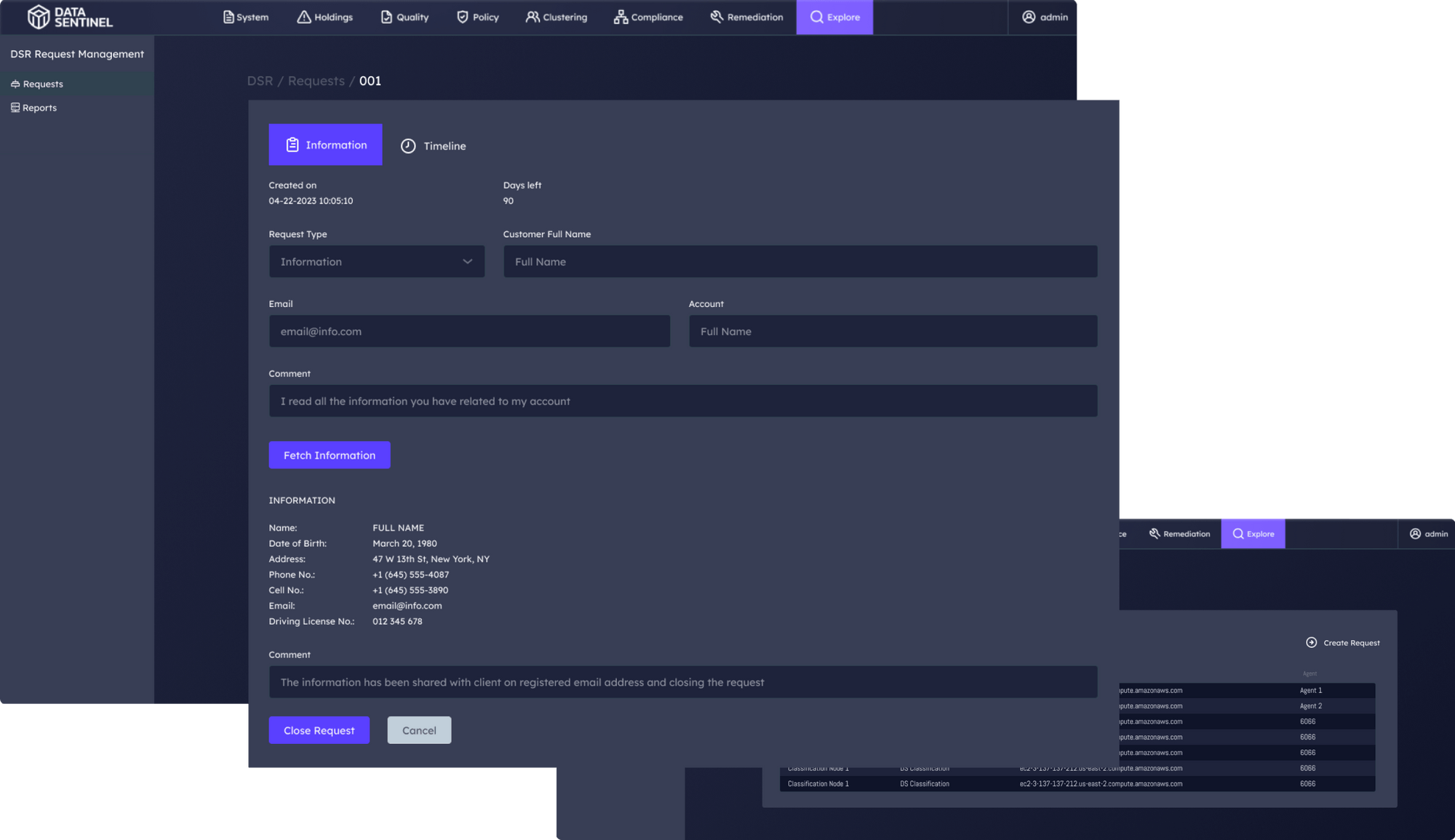The height and width of the screenshot is (840, 1455).
Task: Switch to the Timeline tab
Action: pos(434,145)
